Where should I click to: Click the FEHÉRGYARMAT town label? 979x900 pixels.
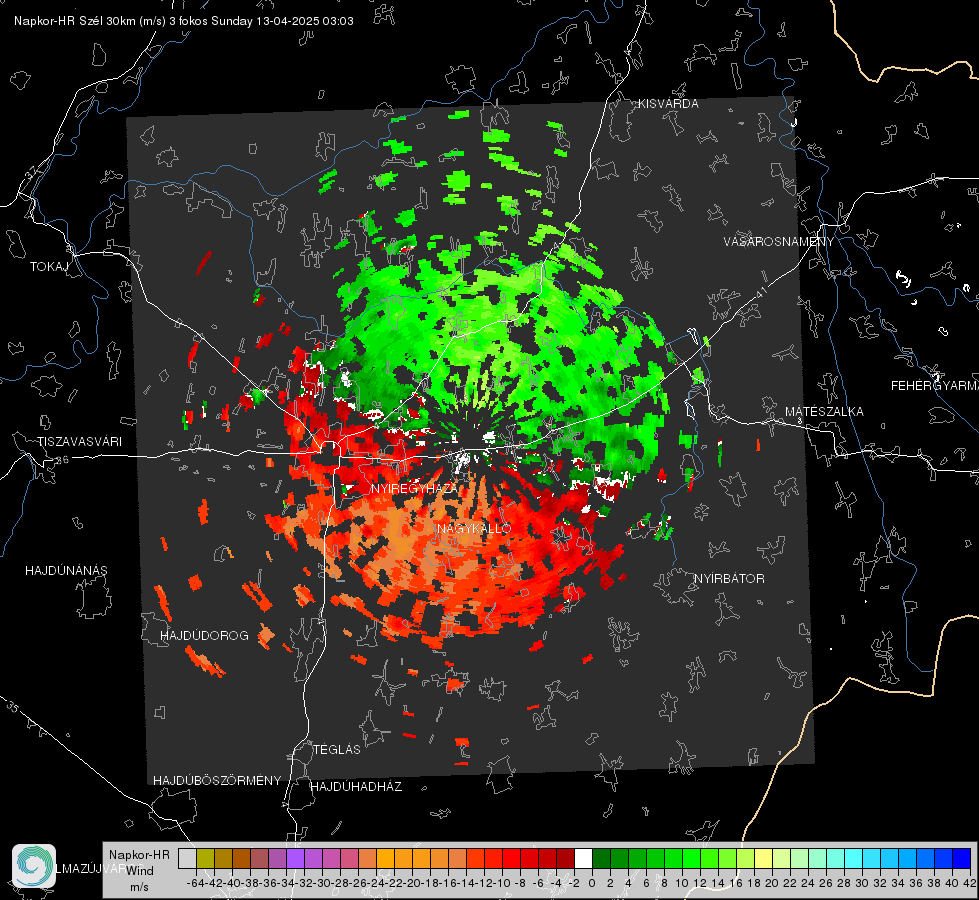pos(935,386)
